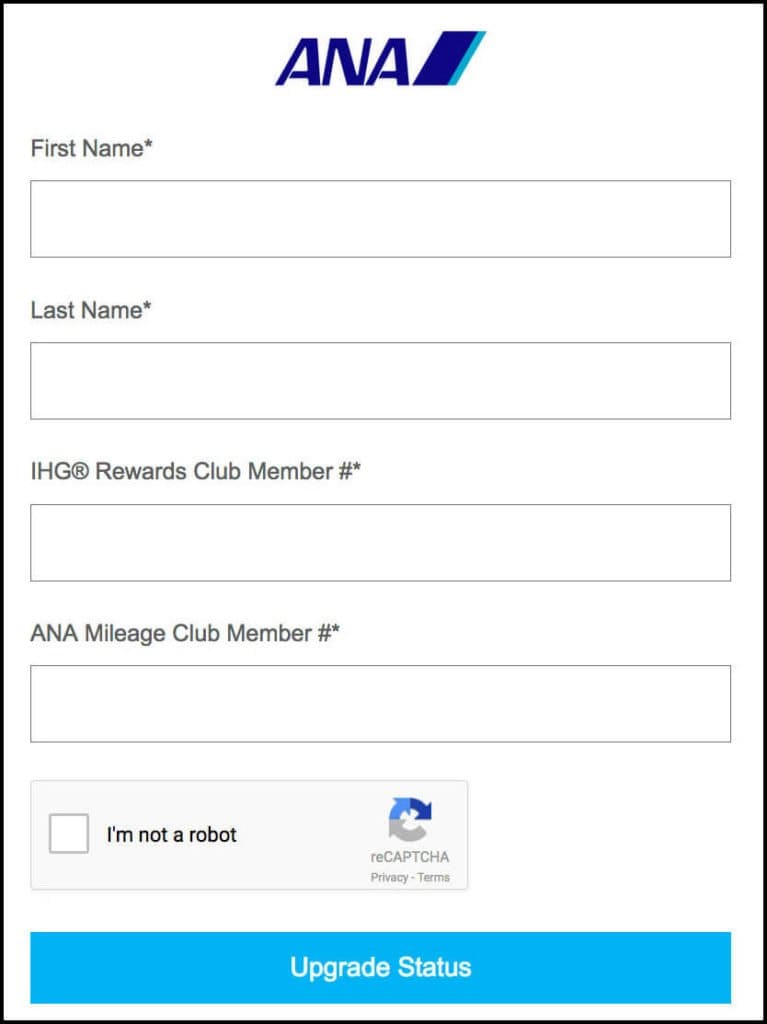The width and height of the screenshot is (767, 1024).
Task: Click the blue stripe emblem beside ANA
Action: click(x=449, y=58)
